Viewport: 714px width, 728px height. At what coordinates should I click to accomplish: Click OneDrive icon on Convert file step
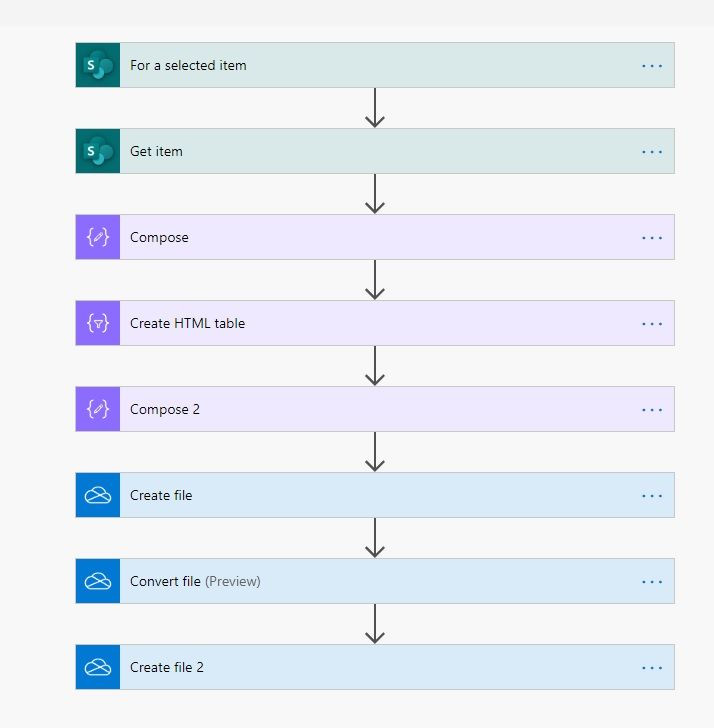click(98, 581)
